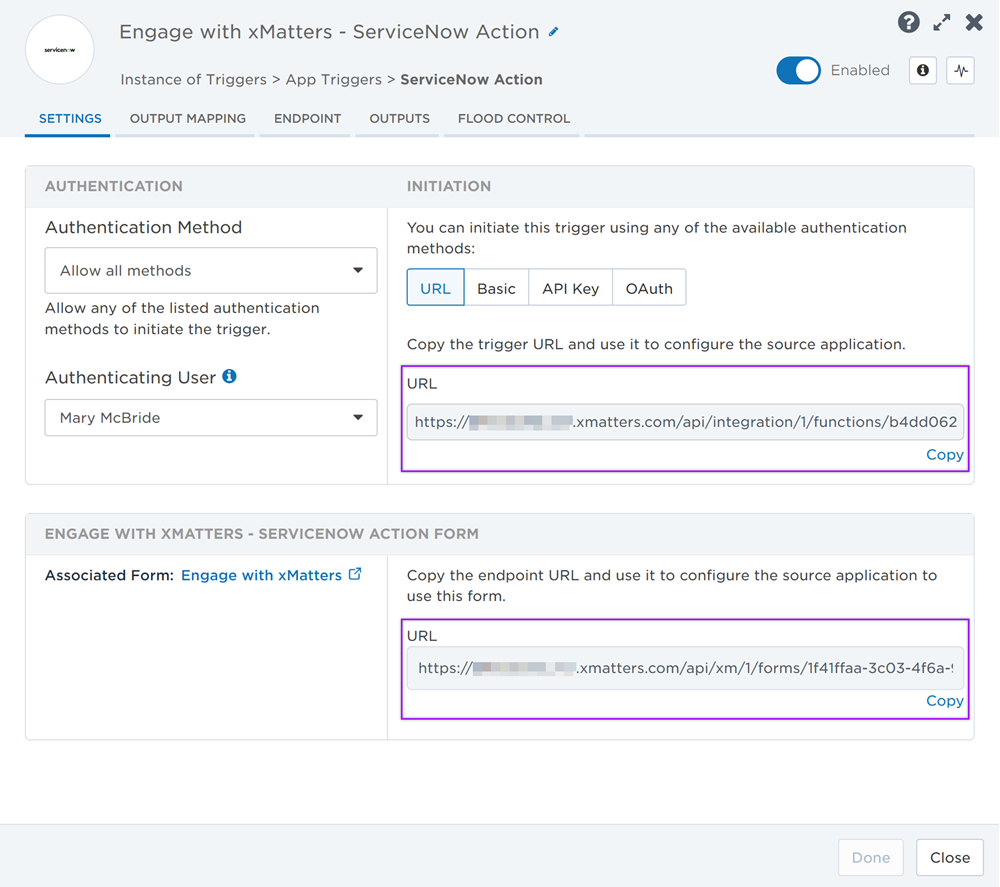This screenshot has width=1000, height=887.
Task: Click the dialog title text
Action: [329, 32]
